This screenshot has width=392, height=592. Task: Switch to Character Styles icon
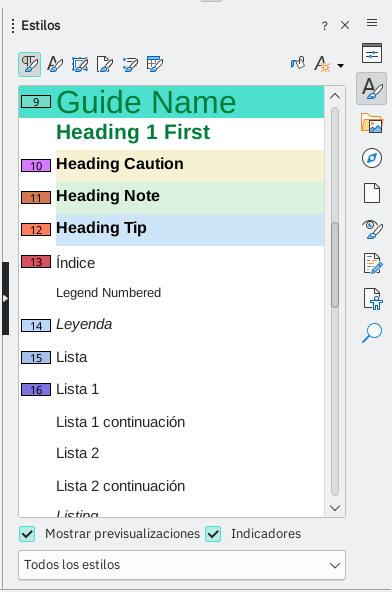pos(55,64)
